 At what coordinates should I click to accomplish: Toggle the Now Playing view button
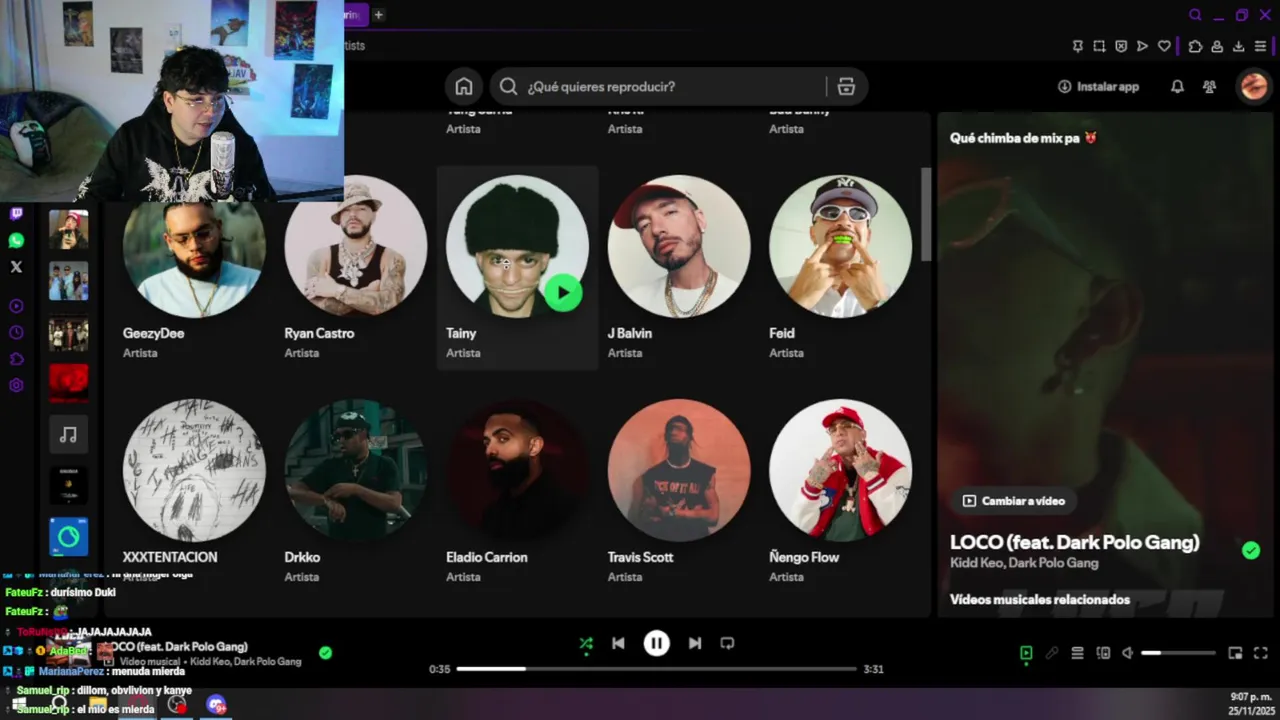click(x=1026, y=653)
